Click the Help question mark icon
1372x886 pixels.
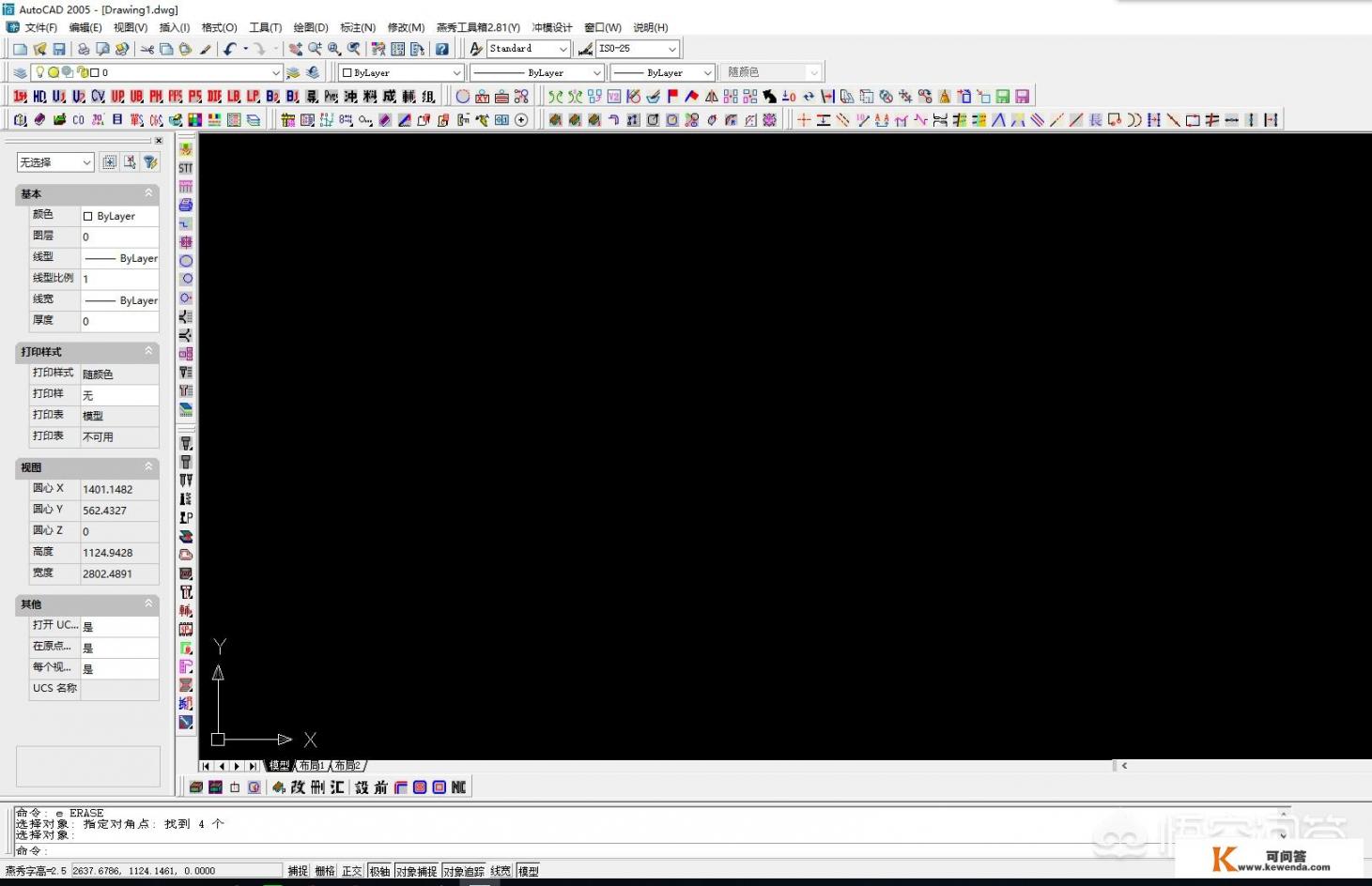441,49
